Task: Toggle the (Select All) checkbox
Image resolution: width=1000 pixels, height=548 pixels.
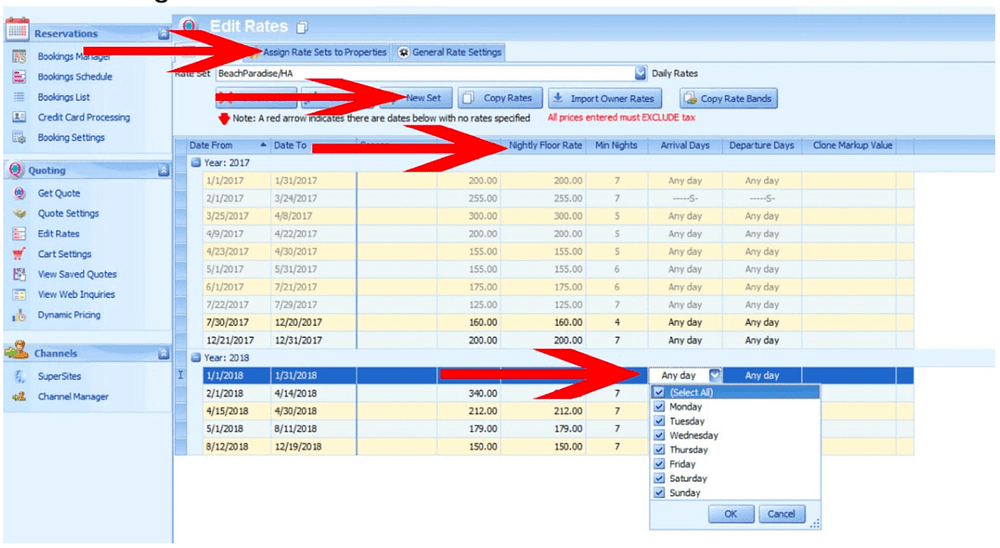Action: [659, 392]
